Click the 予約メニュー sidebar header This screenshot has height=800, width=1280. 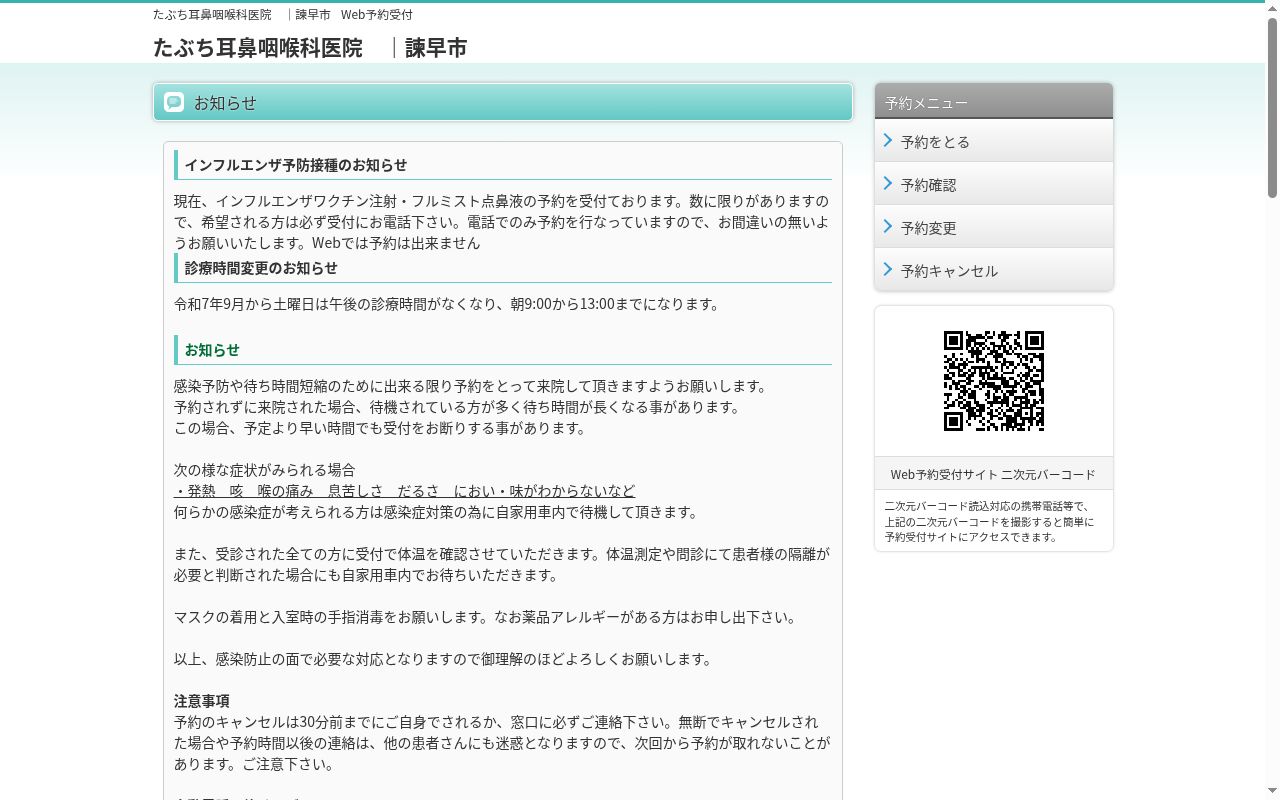click(994, 102)
